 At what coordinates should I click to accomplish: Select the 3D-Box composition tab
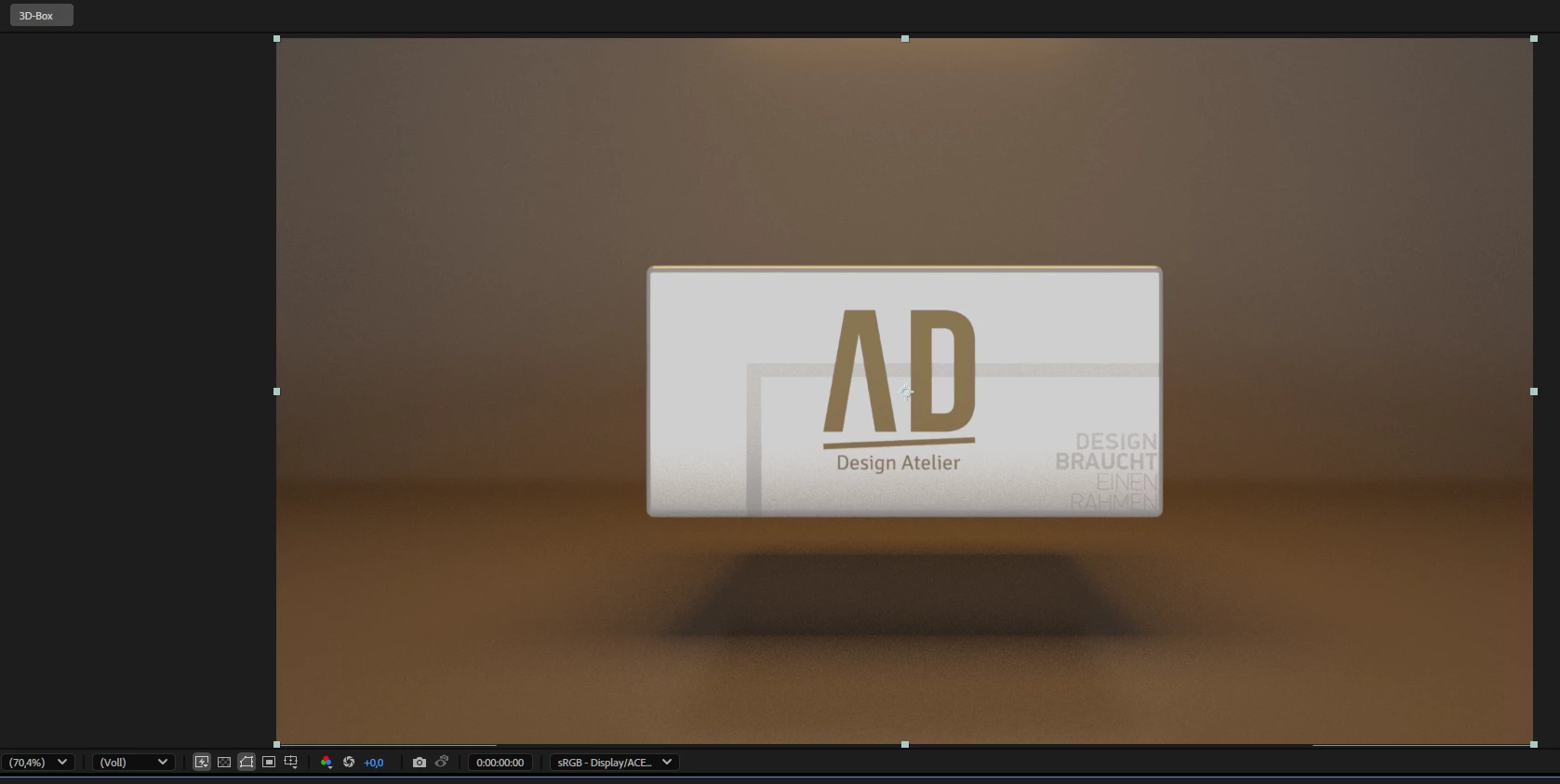[40, 16]
